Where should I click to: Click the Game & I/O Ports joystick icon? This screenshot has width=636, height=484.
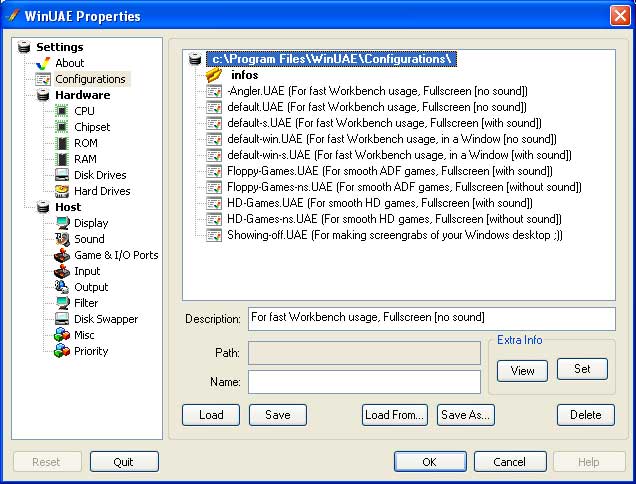(62, 255)
